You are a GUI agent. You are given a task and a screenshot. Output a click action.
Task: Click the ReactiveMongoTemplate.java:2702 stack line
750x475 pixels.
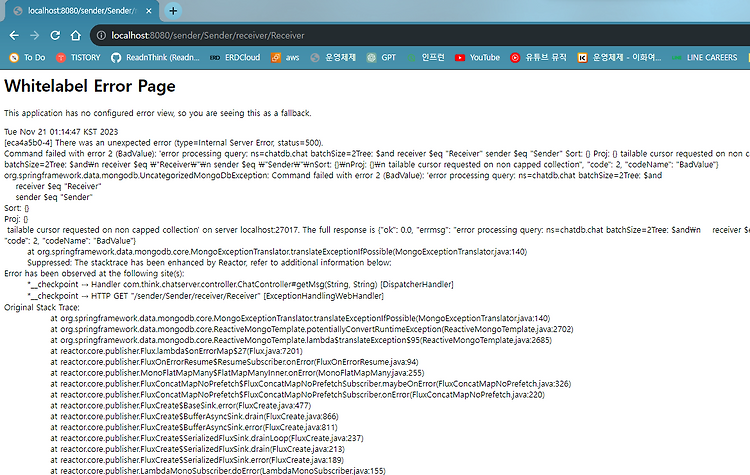(x=312, y=329)
